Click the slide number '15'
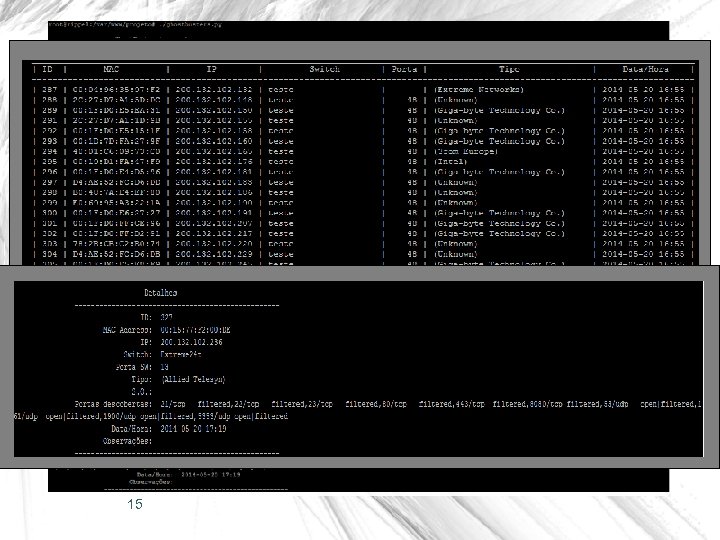Viewport: 720px width, 540px height. click(135, 504)
